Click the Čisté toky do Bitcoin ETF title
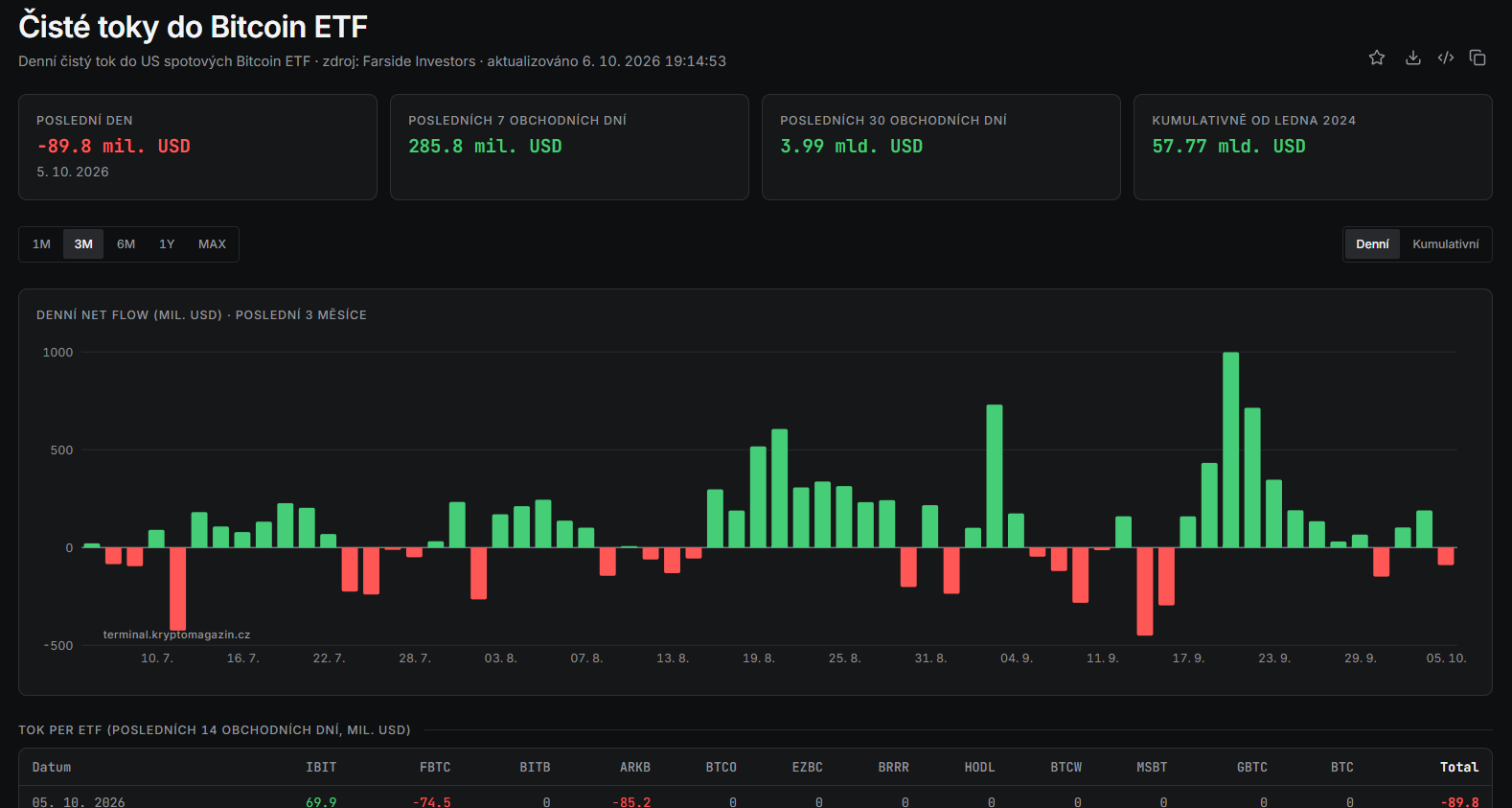The height and width of the screenshot is (808, 1512). point(193,27)
